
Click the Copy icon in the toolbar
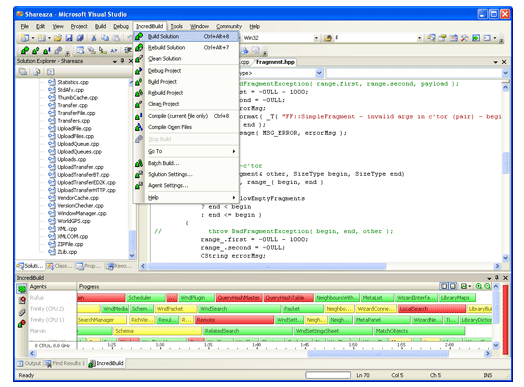(105, 38)
